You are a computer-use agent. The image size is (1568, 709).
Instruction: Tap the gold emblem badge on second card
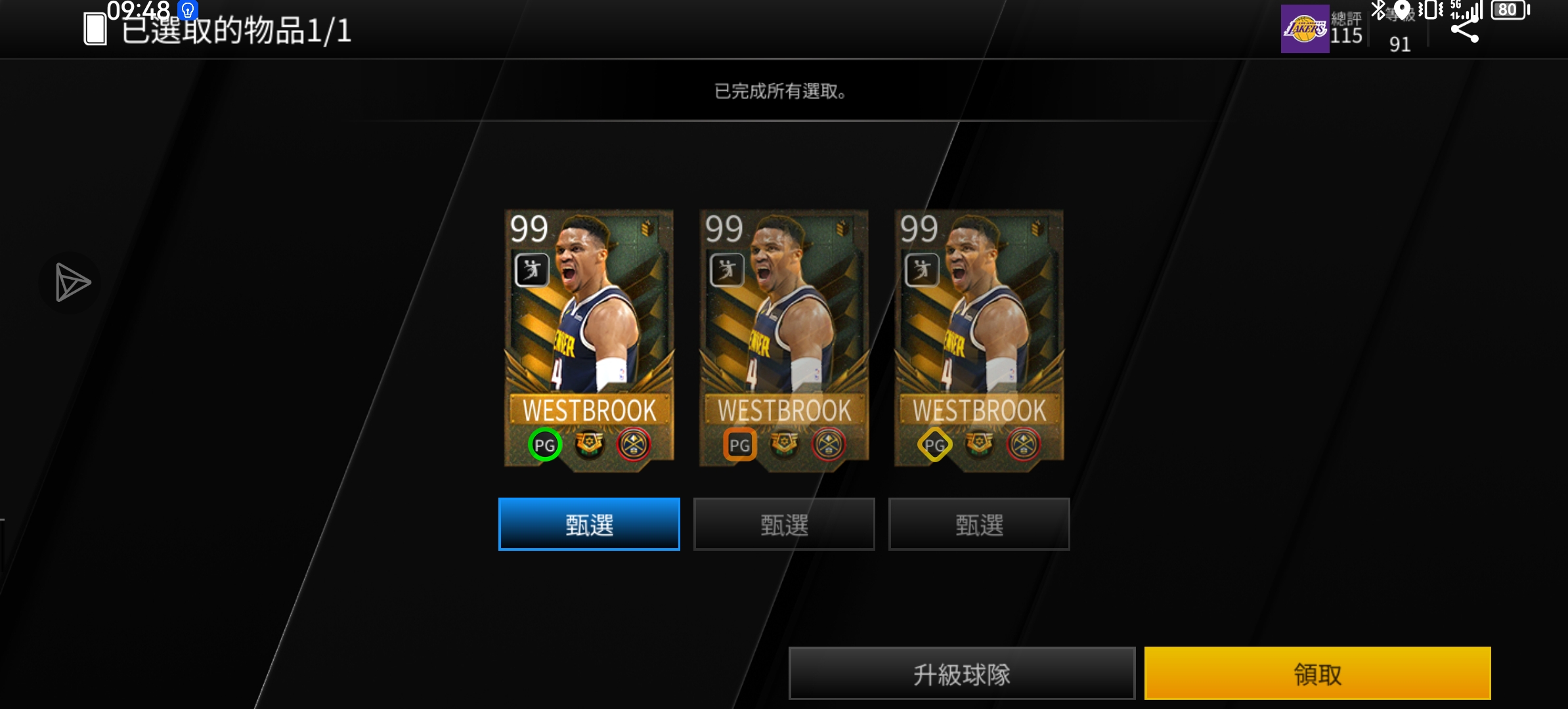(784, 444)
